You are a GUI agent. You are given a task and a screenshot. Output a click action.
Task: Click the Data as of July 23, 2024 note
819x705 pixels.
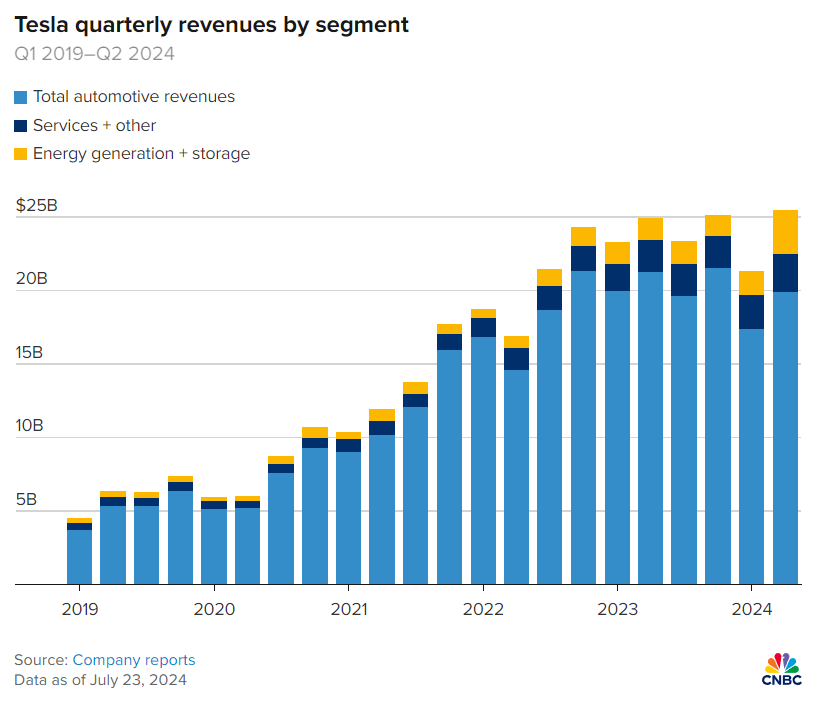(100, 680)
